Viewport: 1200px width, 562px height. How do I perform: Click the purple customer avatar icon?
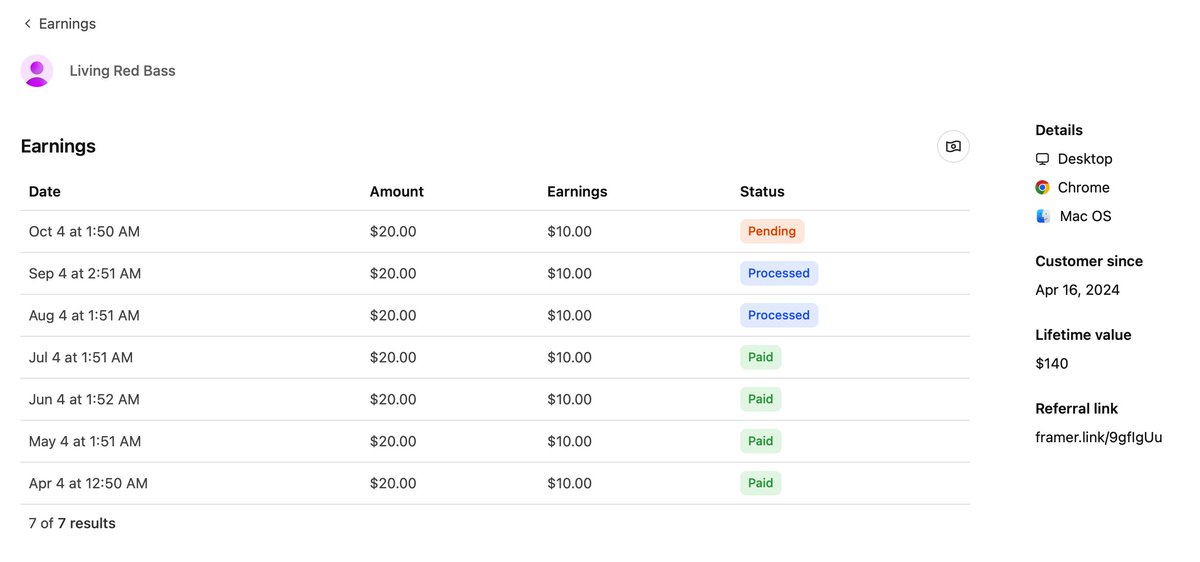tap(37, 71)
